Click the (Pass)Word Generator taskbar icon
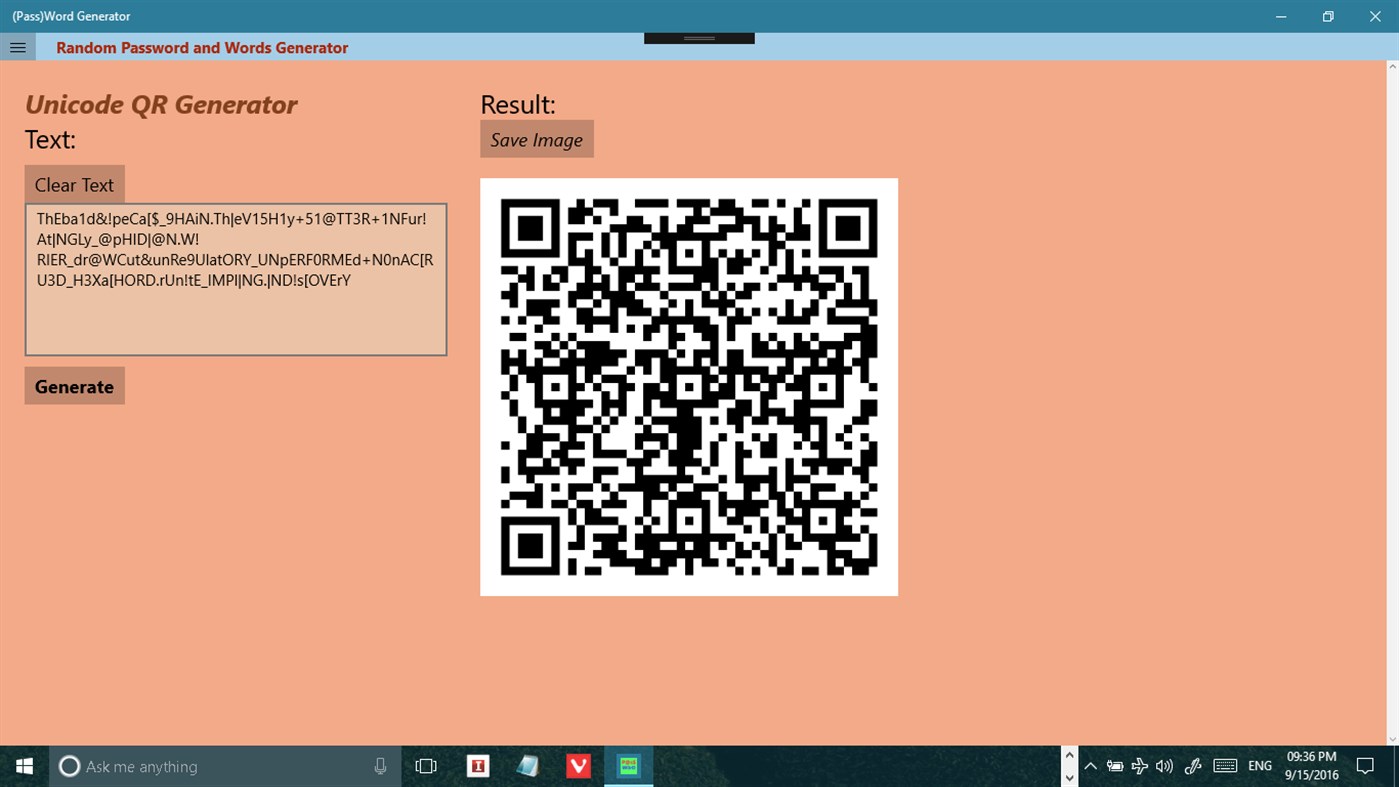 click(628, 765)
